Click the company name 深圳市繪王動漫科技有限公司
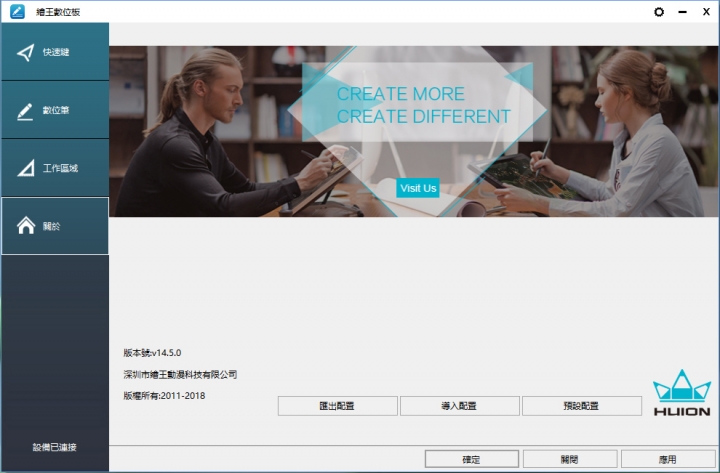 [180, 375]
